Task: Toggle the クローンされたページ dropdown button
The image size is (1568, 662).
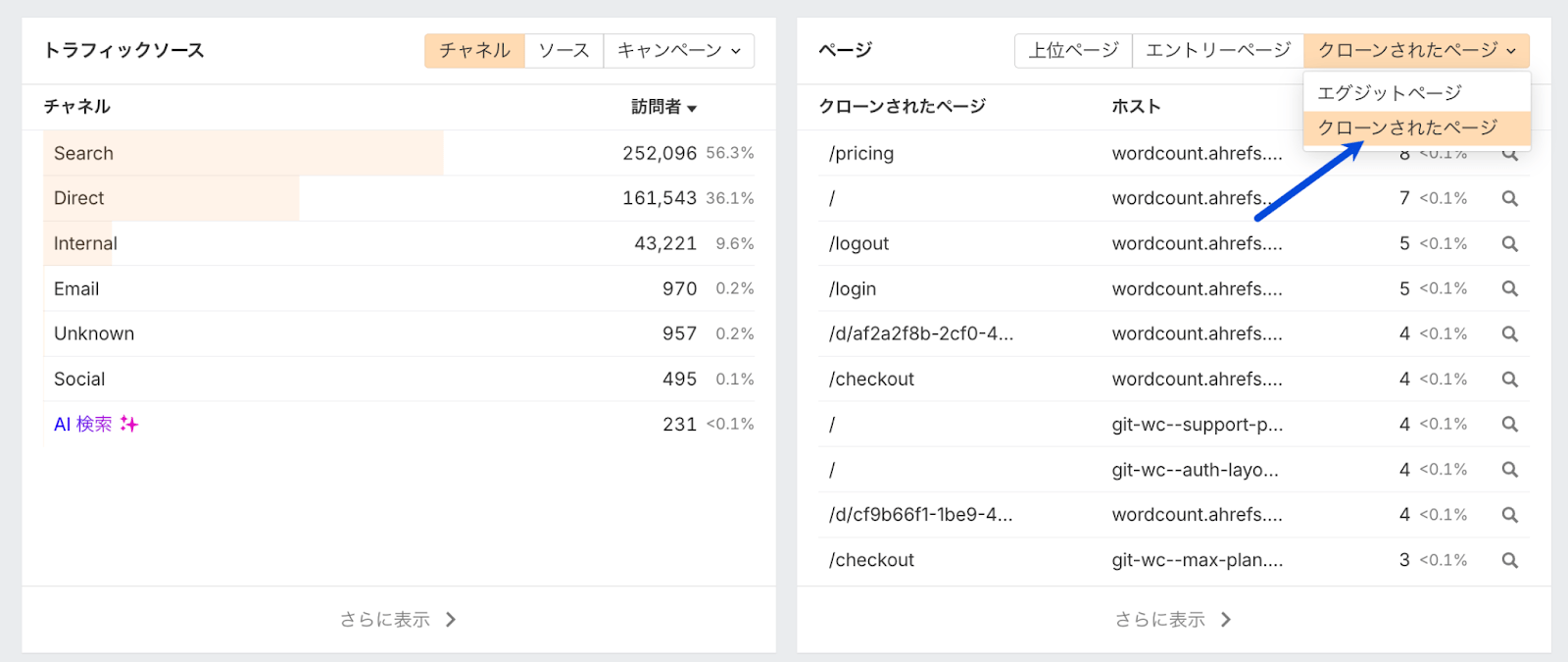Action: tap(1415, 51)
